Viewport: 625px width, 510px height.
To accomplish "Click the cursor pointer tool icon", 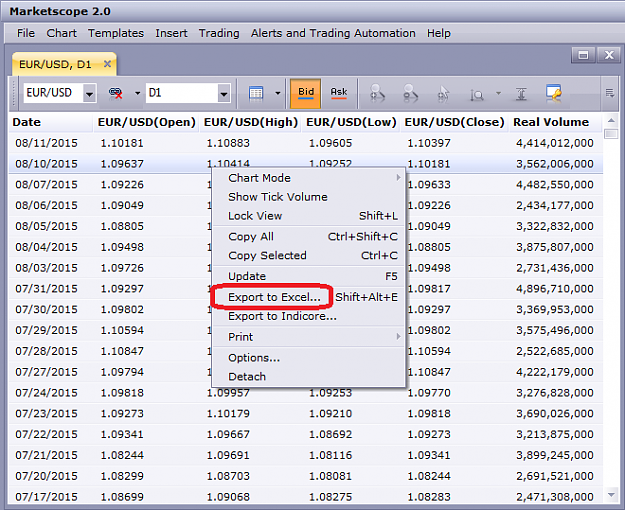I will [x=443, y=94].
